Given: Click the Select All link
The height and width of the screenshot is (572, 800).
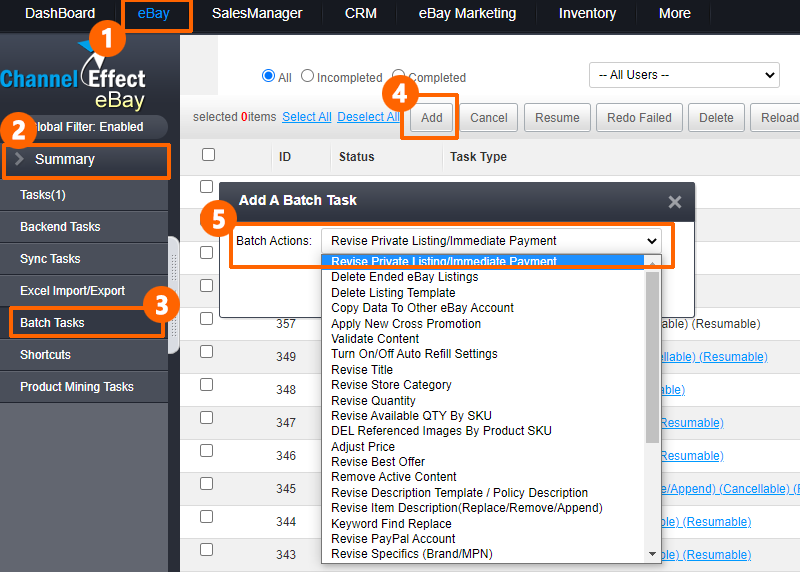Looking at the screenshot, I should [x=307, y=117].
